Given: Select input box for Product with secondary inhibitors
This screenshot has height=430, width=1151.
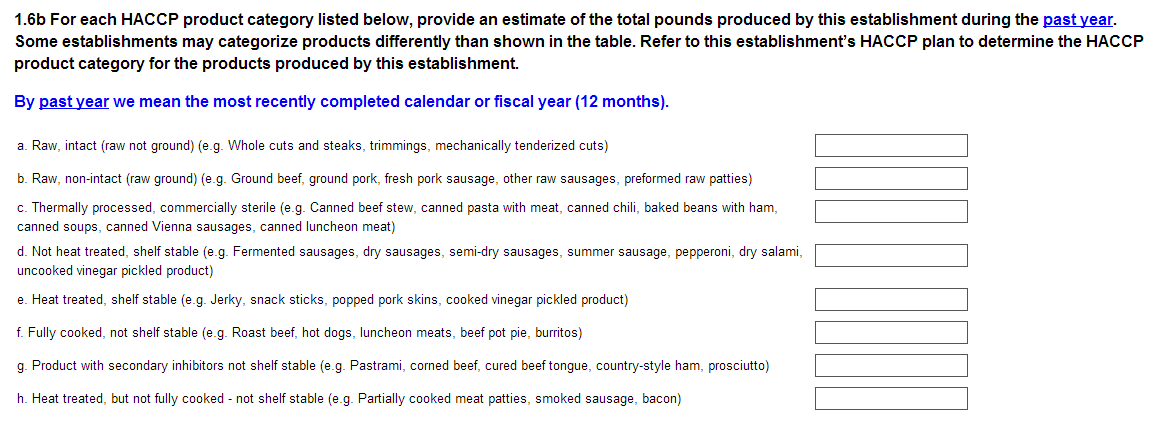Looking at the screenshot, I should coord(891,365).
